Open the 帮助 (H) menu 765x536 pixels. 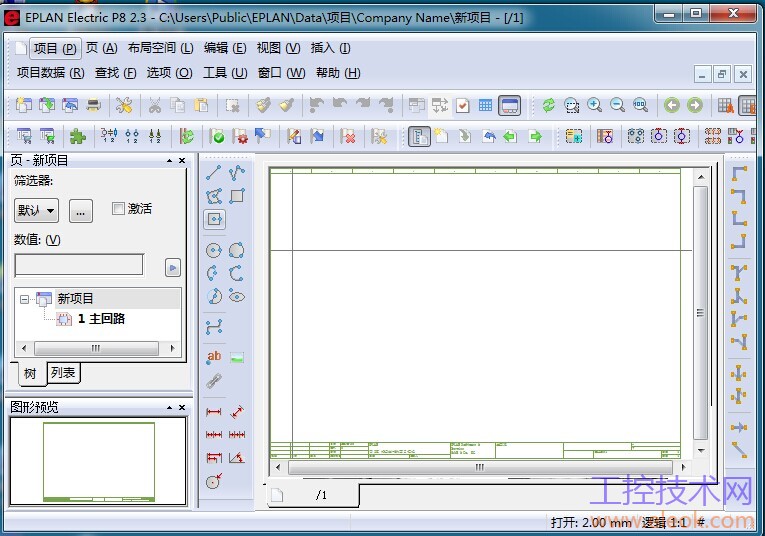click(338, 73)
